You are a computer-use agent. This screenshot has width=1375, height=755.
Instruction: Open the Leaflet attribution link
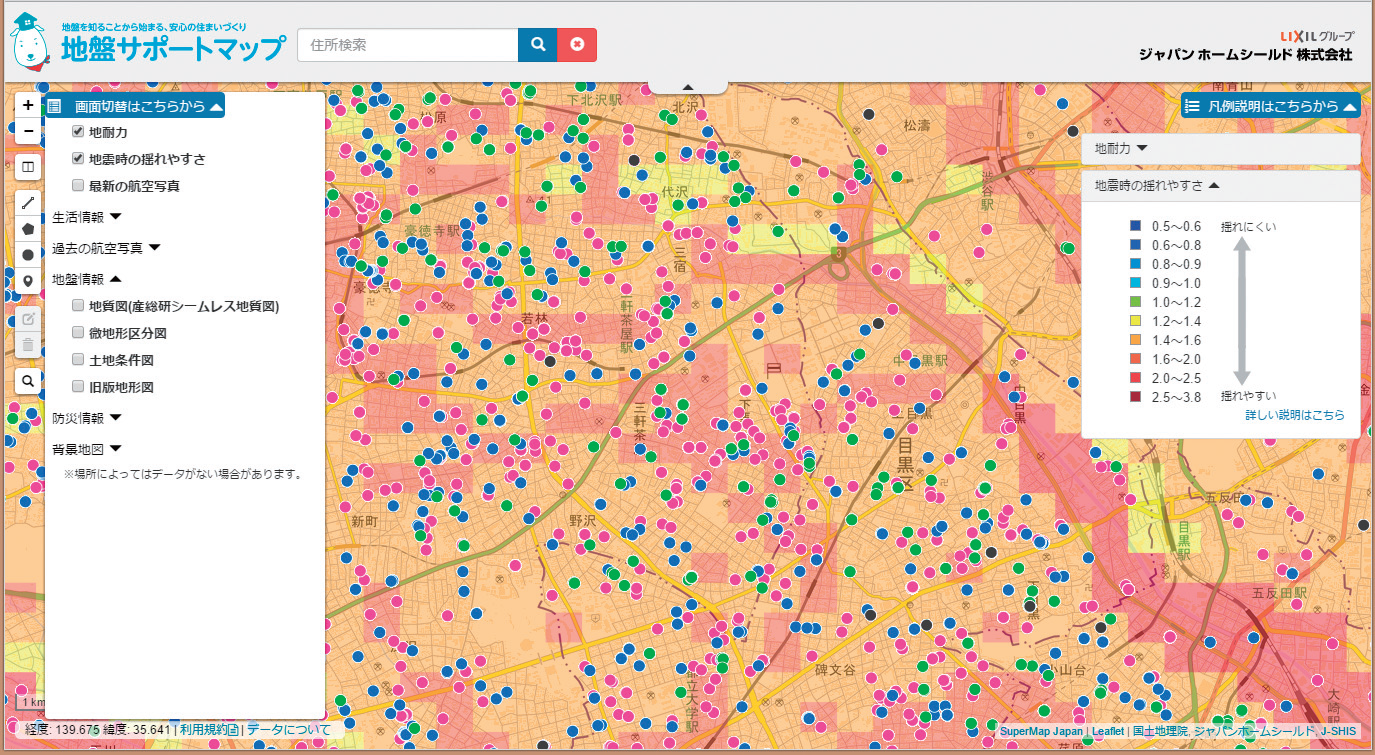pyautogui.click(x=1107, y=732)
